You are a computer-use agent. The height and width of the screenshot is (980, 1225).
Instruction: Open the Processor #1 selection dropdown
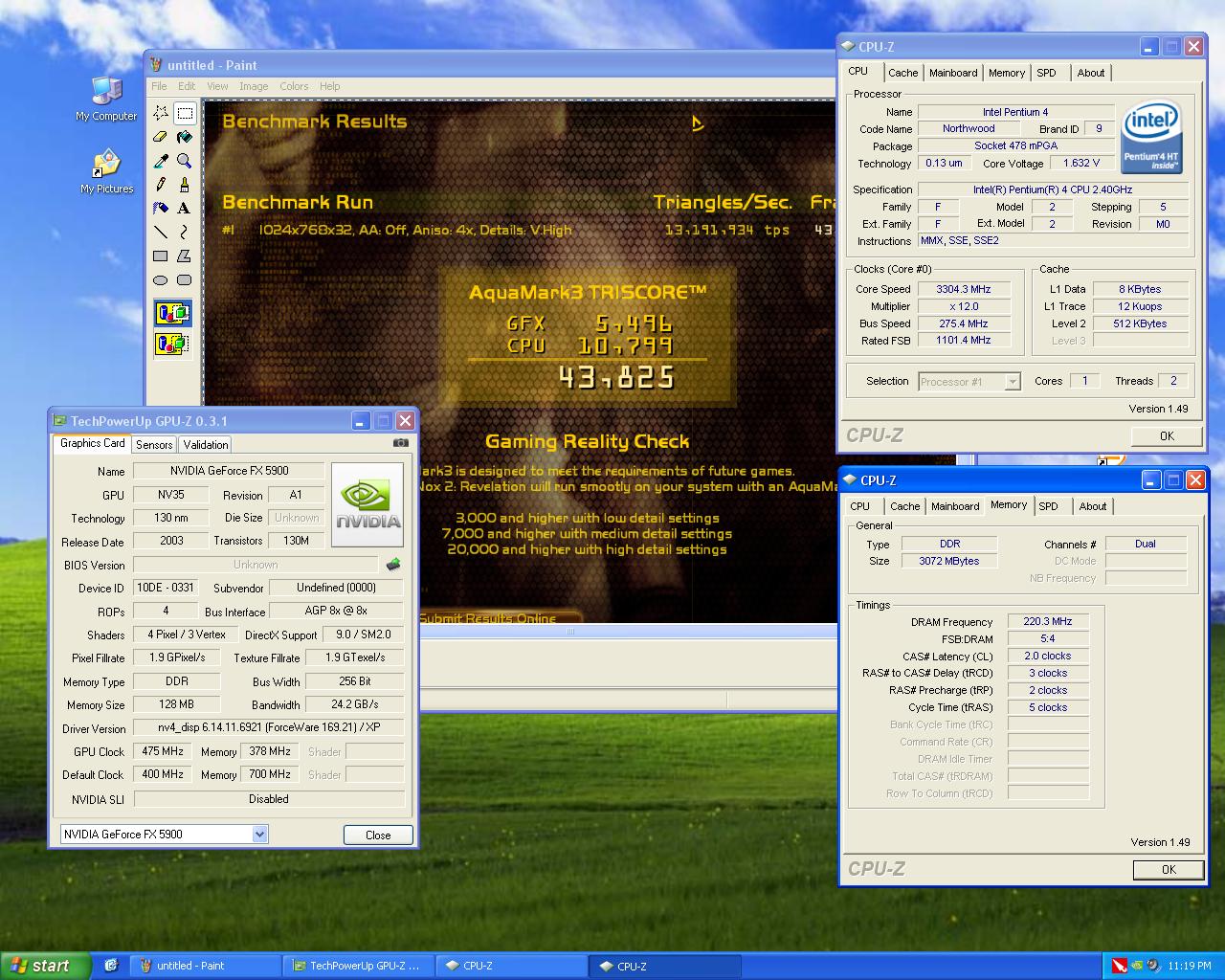point(1013,382)
